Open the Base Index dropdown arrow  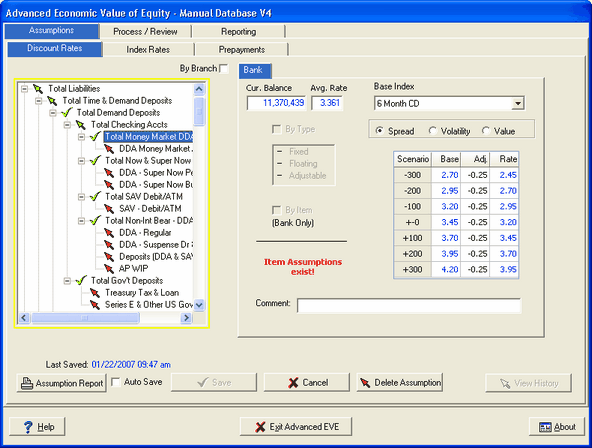pos(518,103)
